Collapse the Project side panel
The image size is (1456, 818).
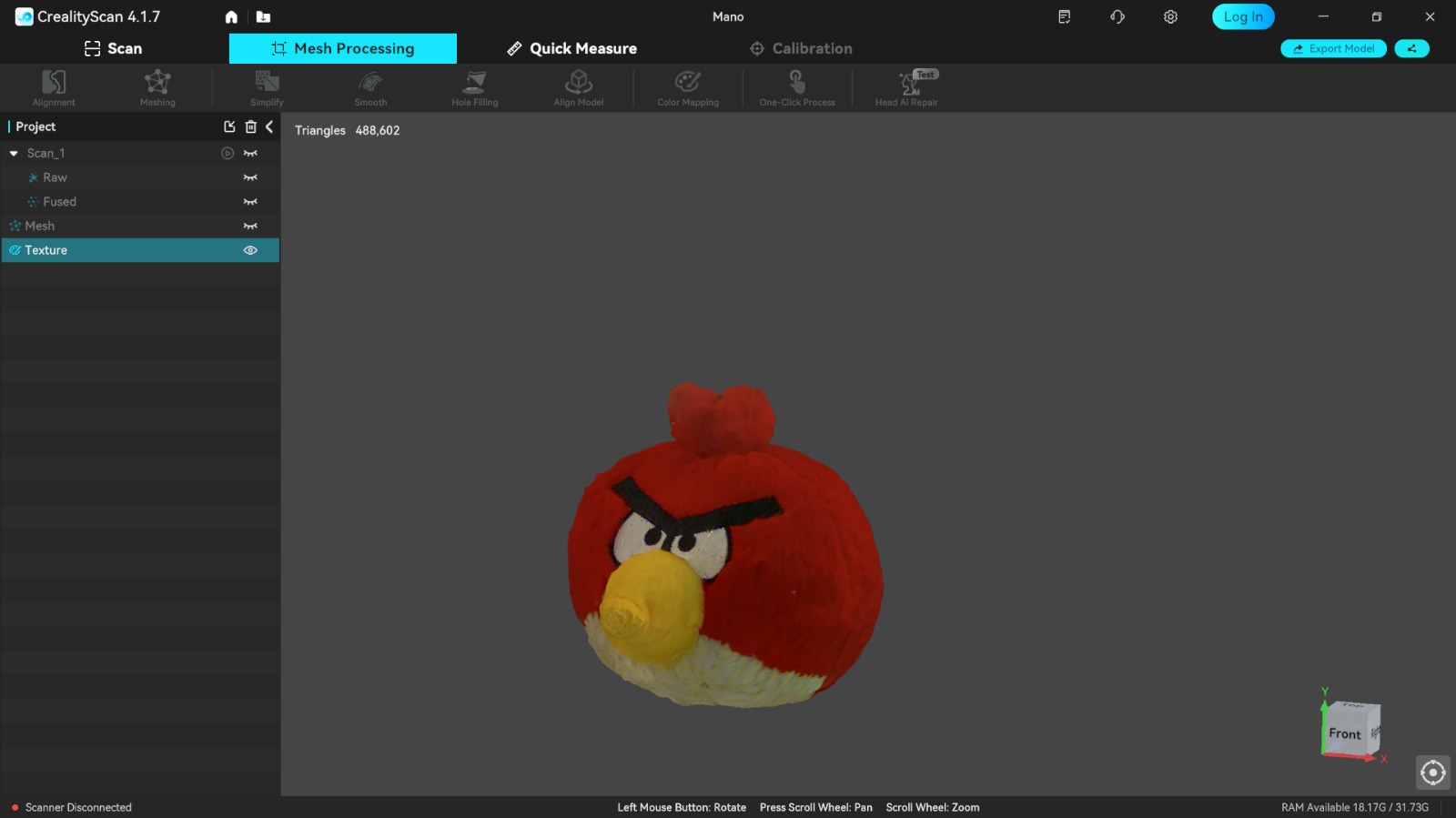[269, 127]
